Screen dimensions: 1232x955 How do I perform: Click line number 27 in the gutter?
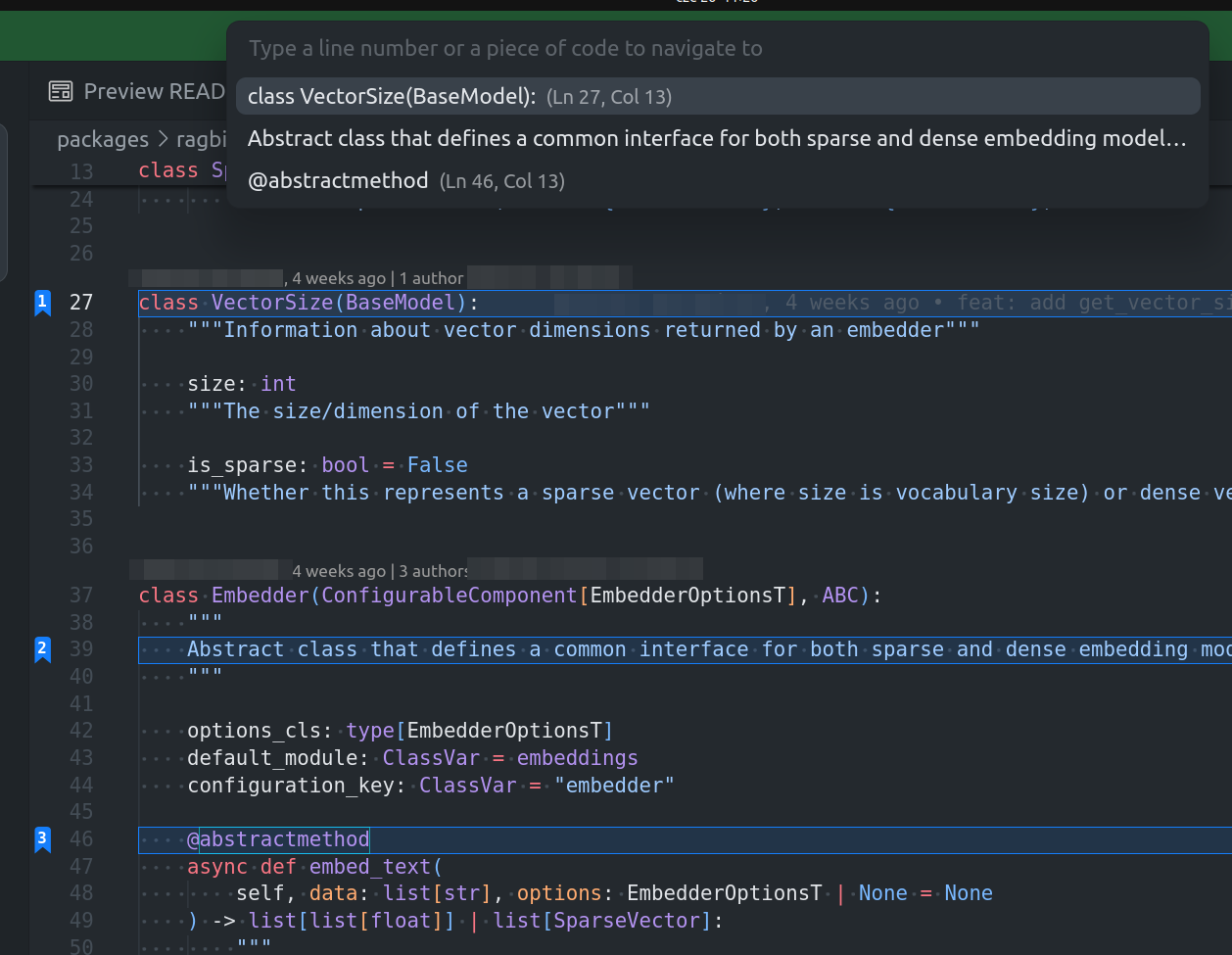coord(81,303)
